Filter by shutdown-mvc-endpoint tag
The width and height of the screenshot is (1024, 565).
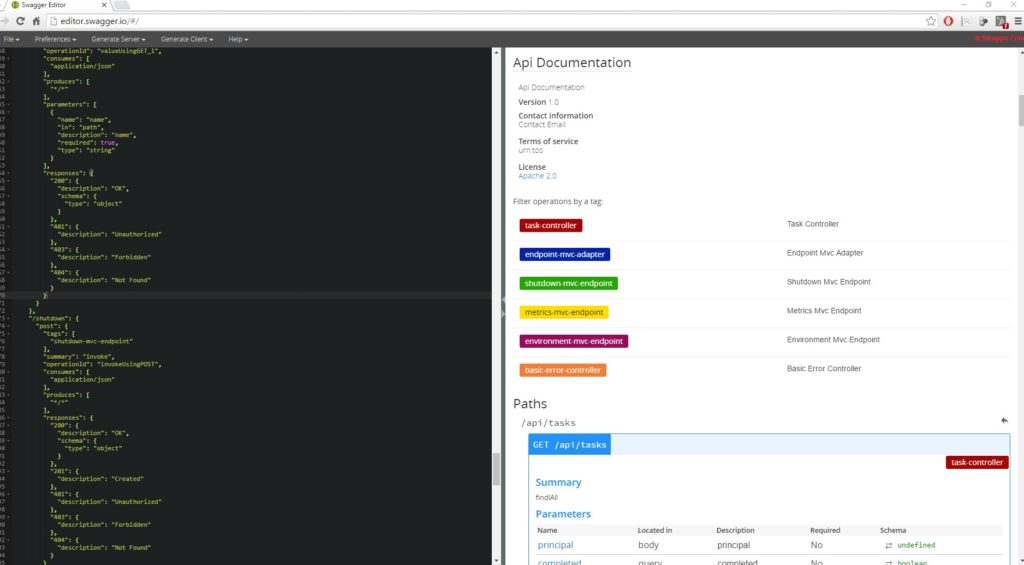568,283
